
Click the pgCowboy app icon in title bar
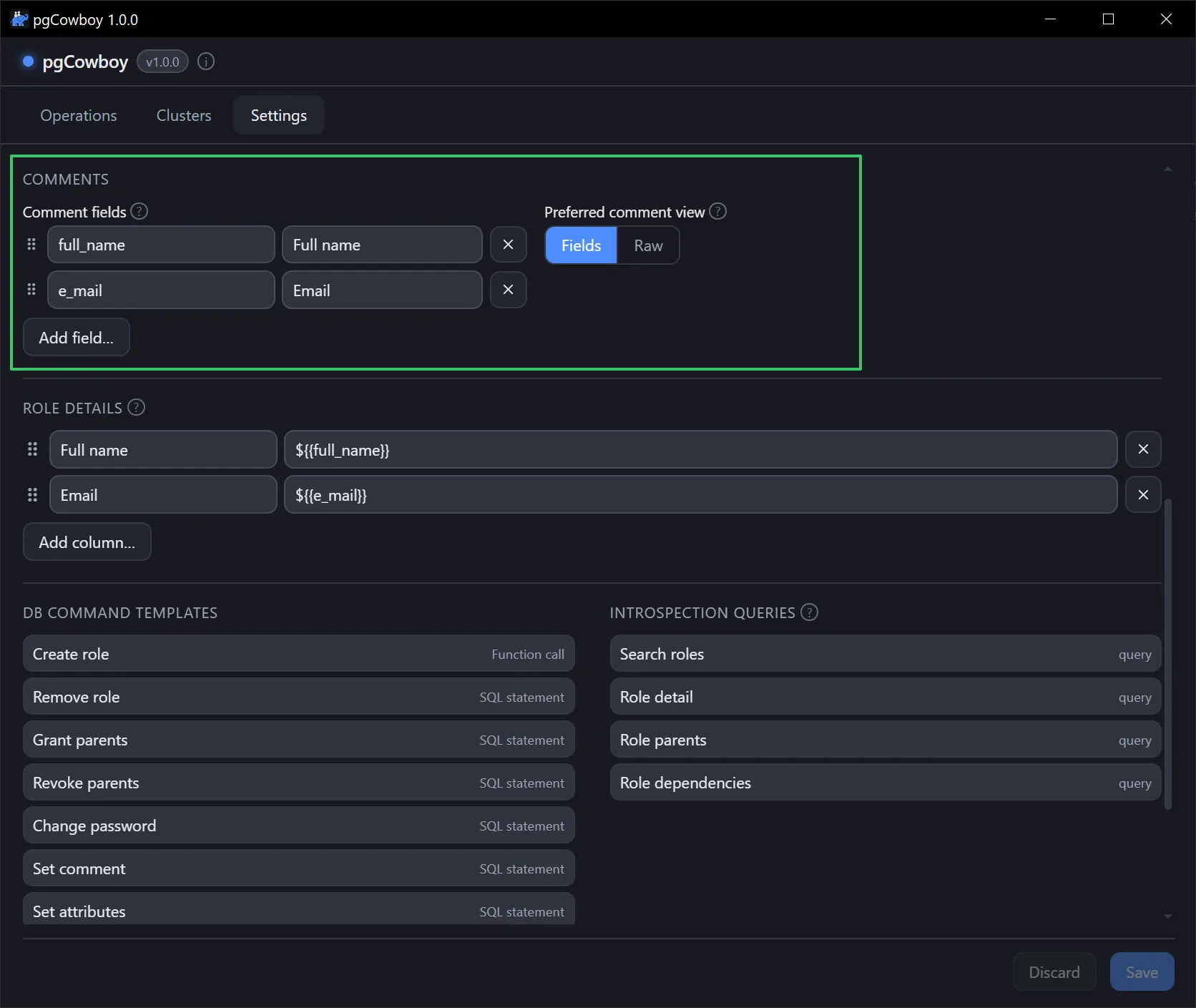coord(19,19)
